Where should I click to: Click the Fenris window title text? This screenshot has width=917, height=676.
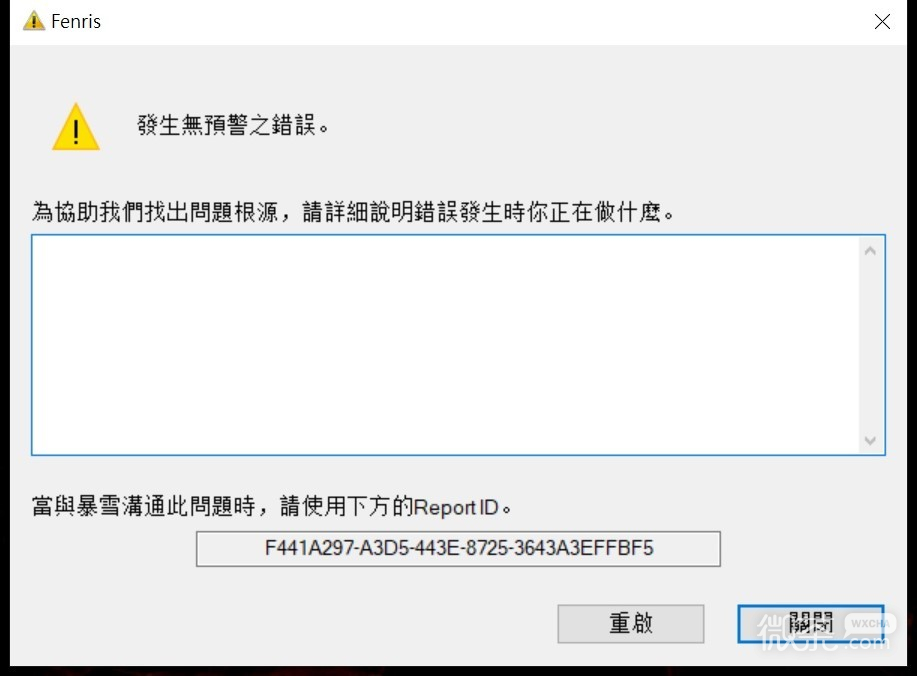[x=76, y=22]
